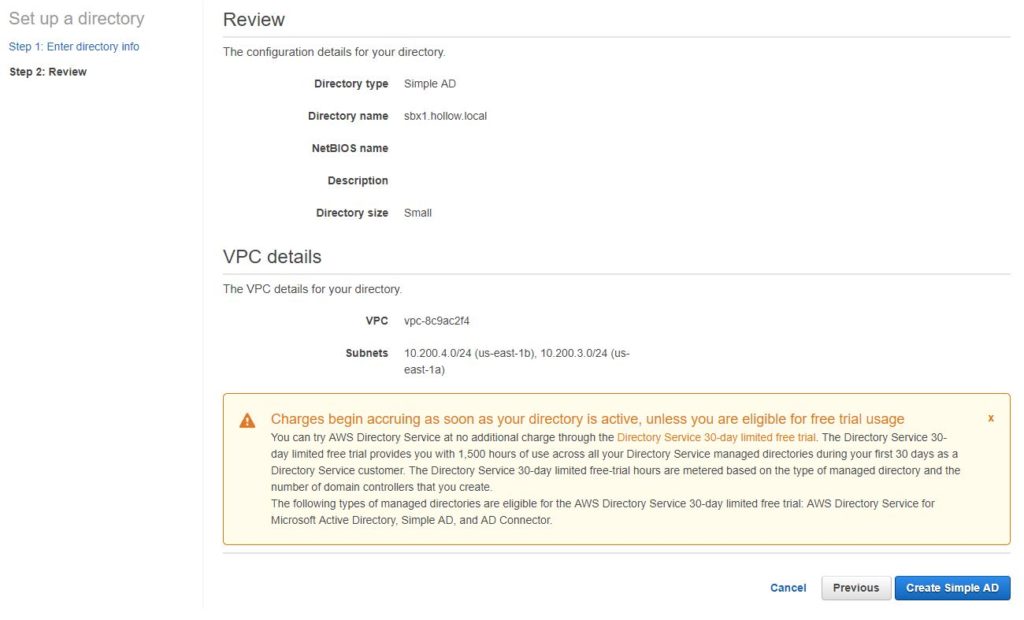Dismiss the charges warning with the x
The image size is (1024, 620).
[990, 418]
